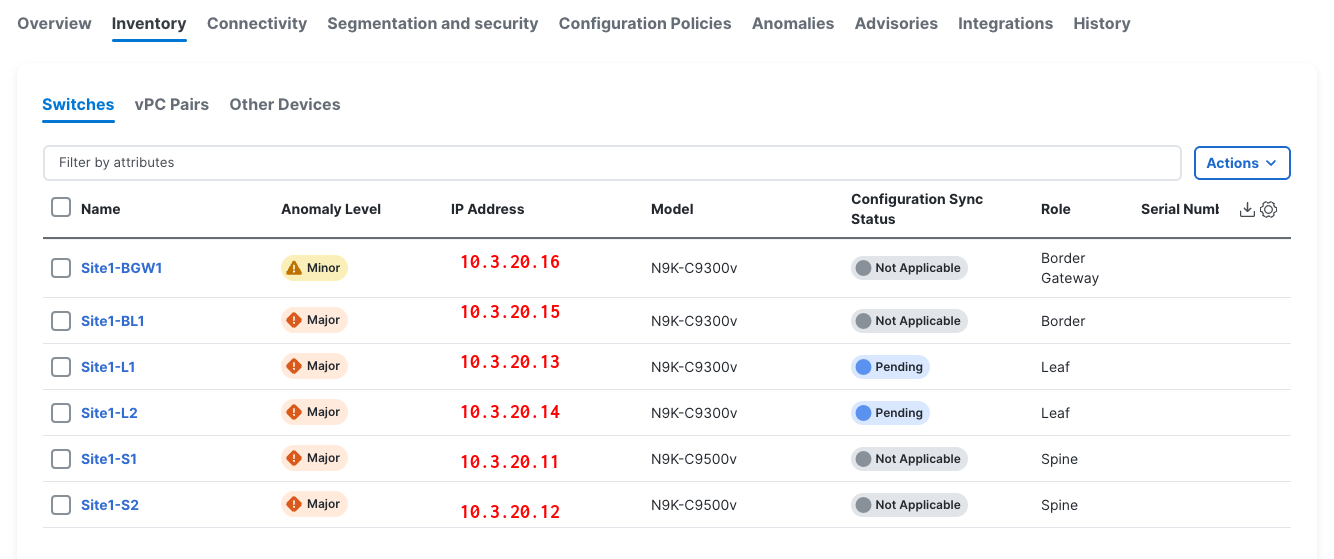The image size is (1334, 559).
Task: Open the Site1-BL1 switch link
Action: (x=113, y=321)
